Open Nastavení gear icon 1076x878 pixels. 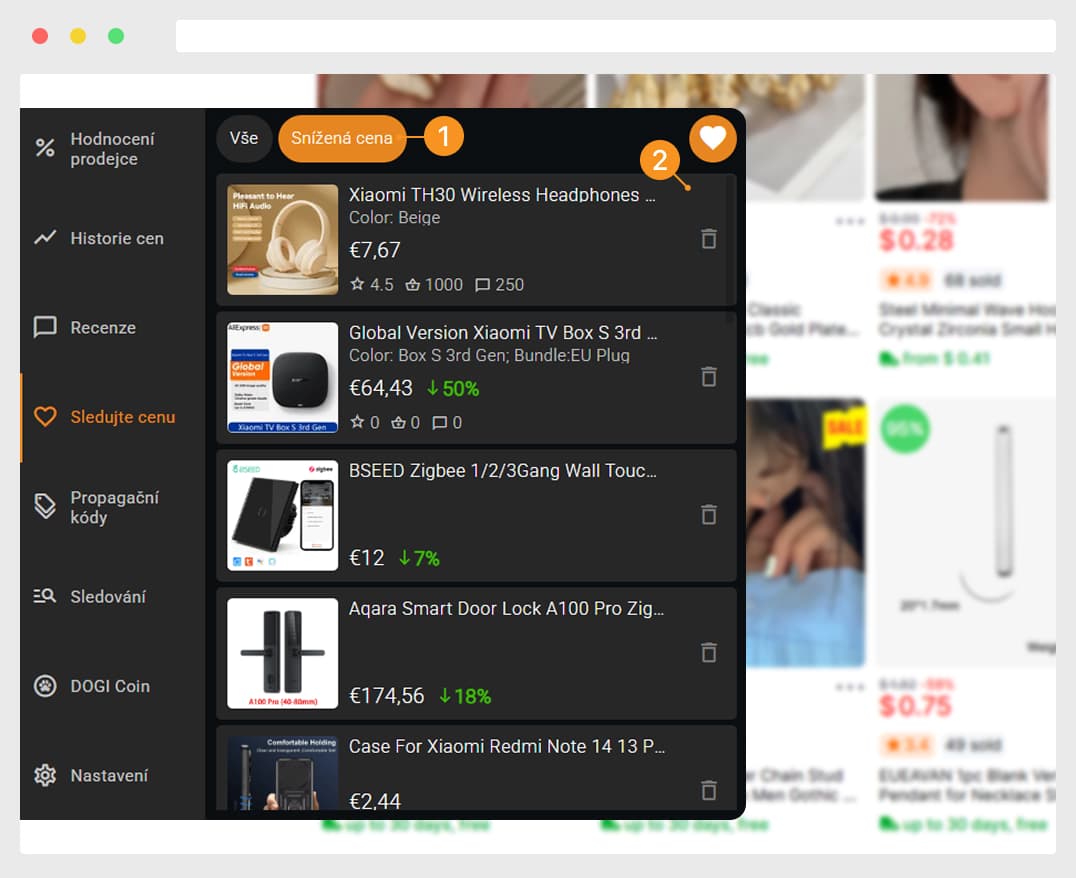[45, 775]
